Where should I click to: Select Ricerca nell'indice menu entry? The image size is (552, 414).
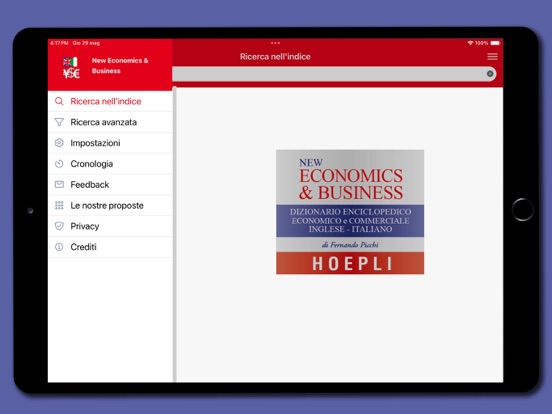coord(110,101)
